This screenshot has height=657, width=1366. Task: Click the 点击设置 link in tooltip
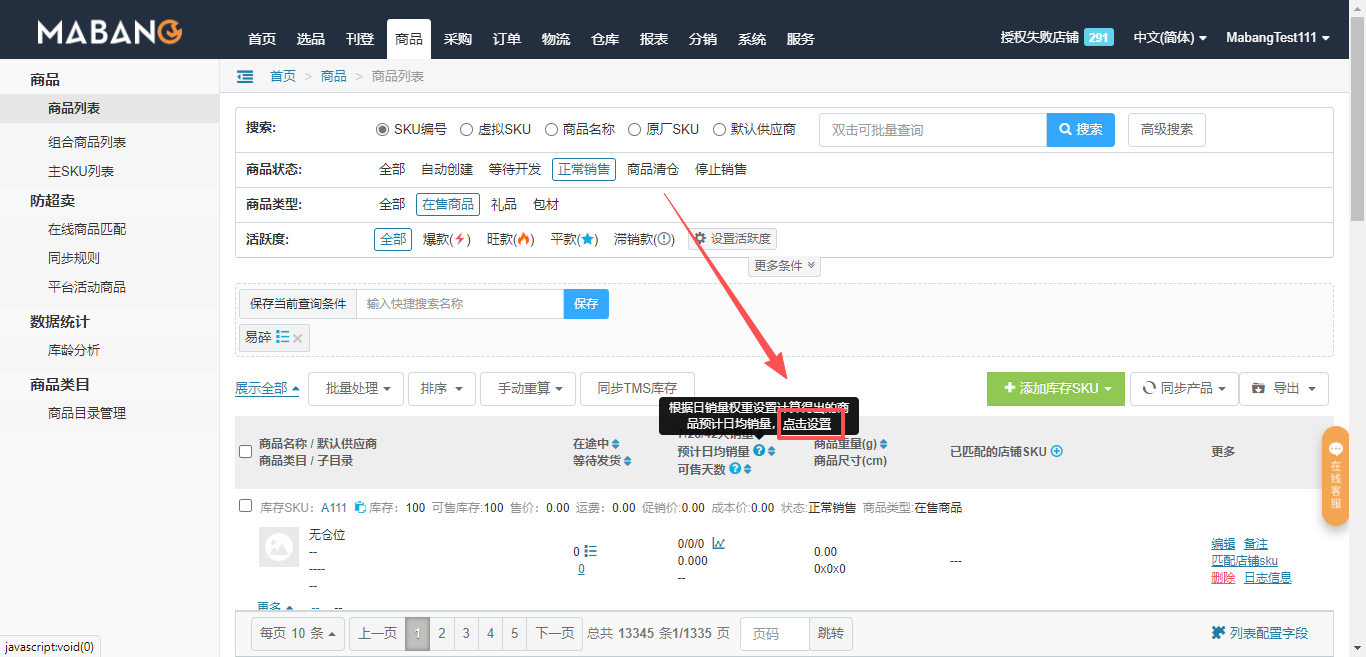(807, 424)
